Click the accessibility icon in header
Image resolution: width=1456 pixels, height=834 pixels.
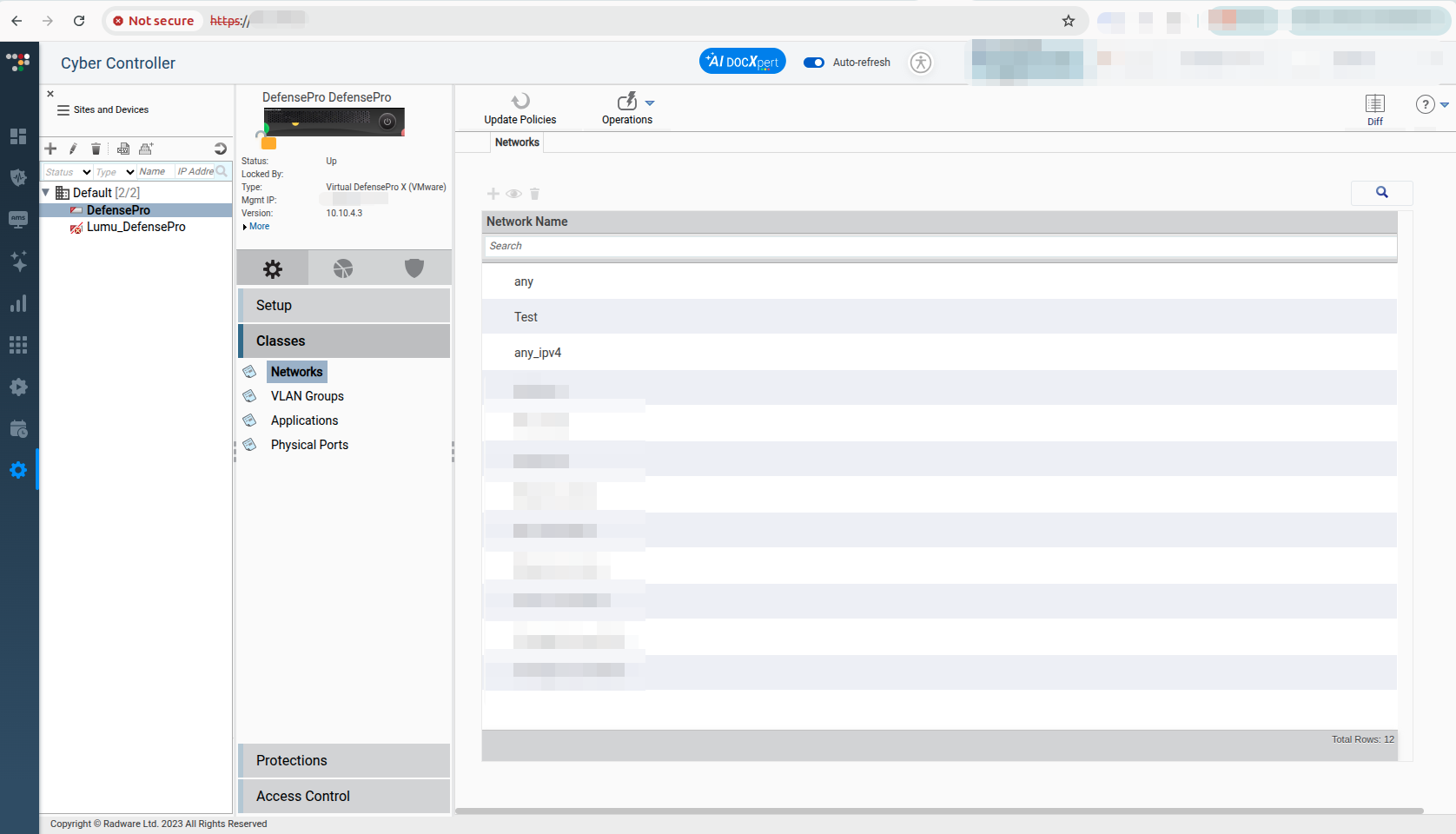(921, 63)
